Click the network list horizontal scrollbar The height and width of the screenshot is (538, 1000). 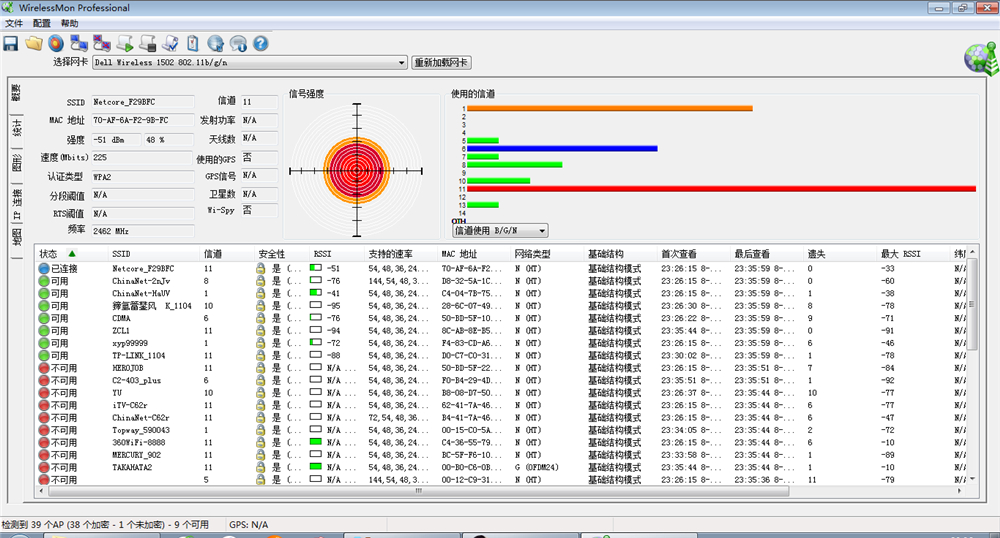418,491
